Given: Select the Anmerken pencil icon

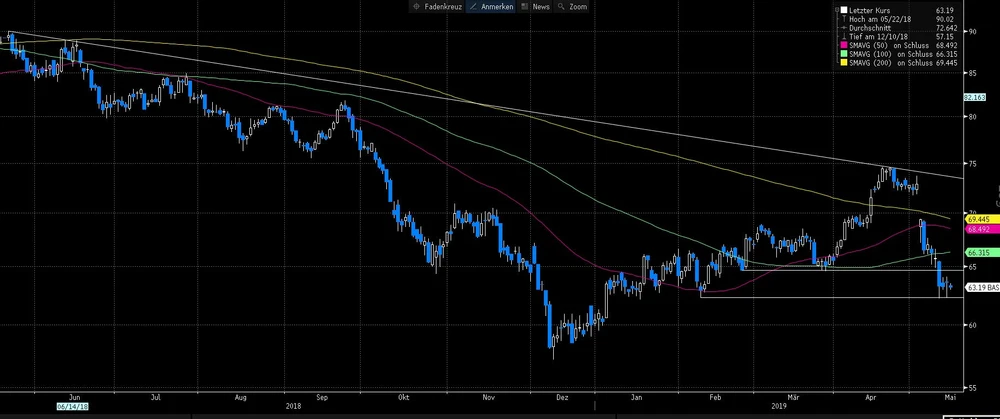Looking at the screenshot, I should 472,6.
